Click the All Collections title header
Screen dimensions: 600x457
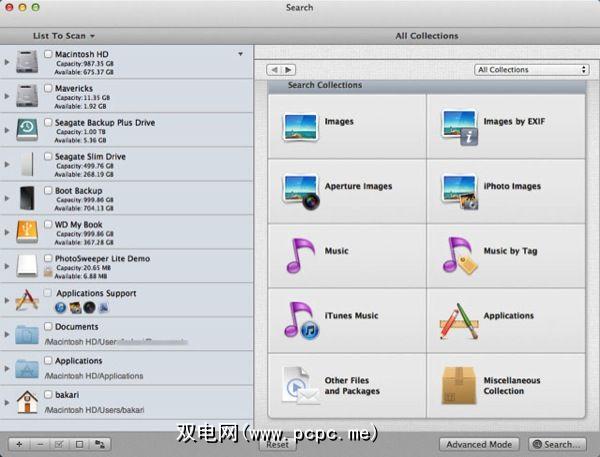point(427,36)
